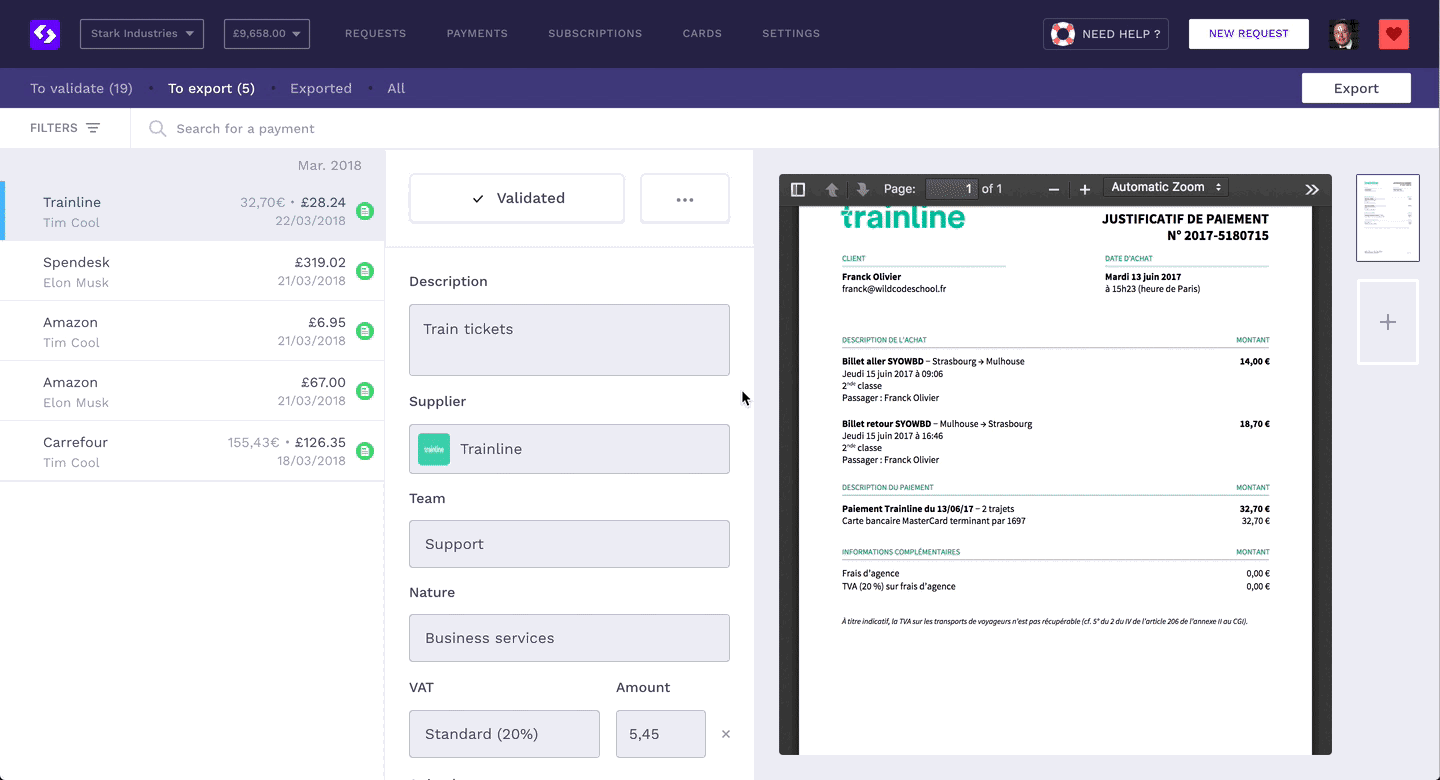Go to previous page with the up arrow

tap(831, 188)
